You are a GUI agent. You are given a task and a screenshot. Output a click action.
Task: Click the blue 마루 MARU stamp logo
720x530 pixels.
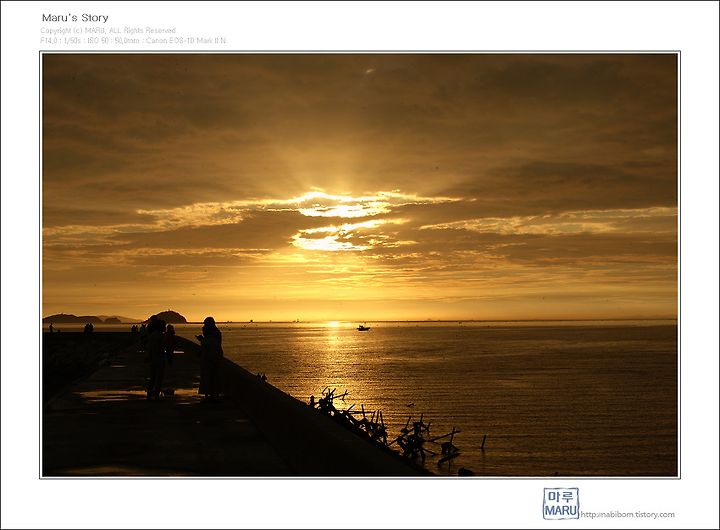561,503
